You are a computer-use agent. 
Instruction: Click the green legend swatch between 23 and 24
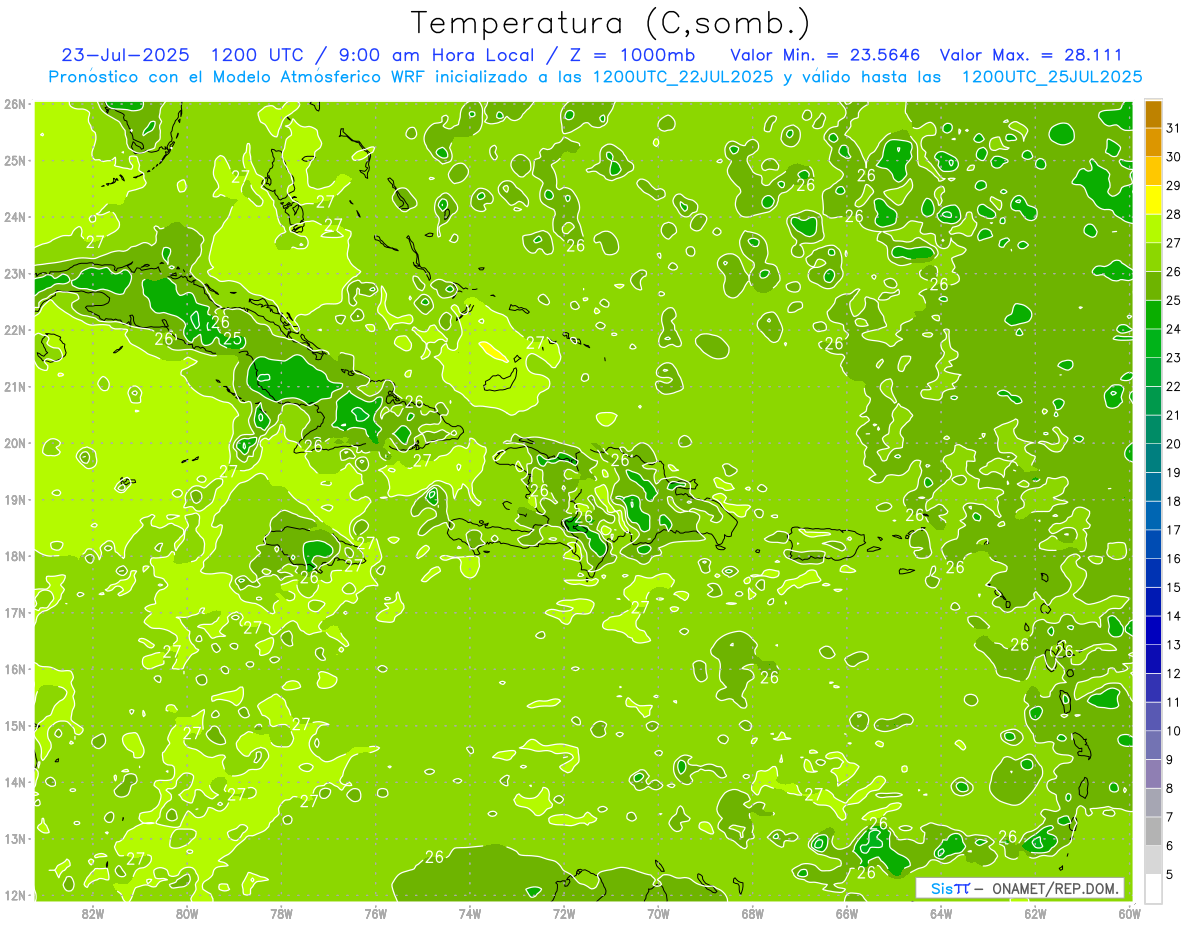click(x=1153, y=343)
